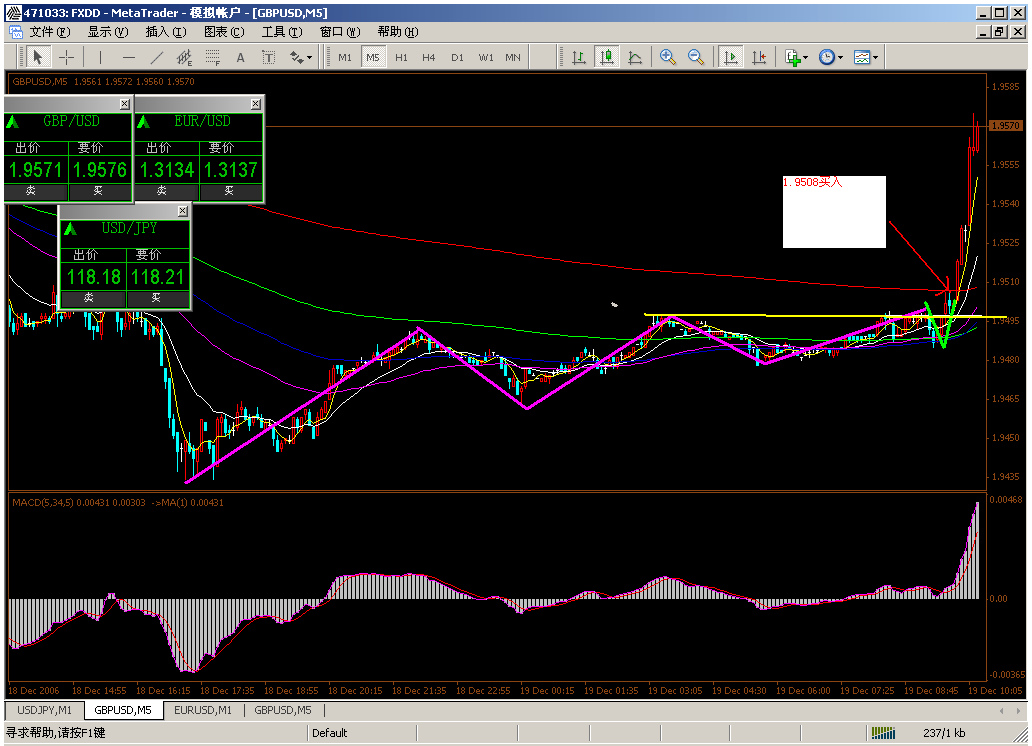Select the Fibonacci retracement tool
Viewport: 1032px width, 746px height.
coord(213,58)
